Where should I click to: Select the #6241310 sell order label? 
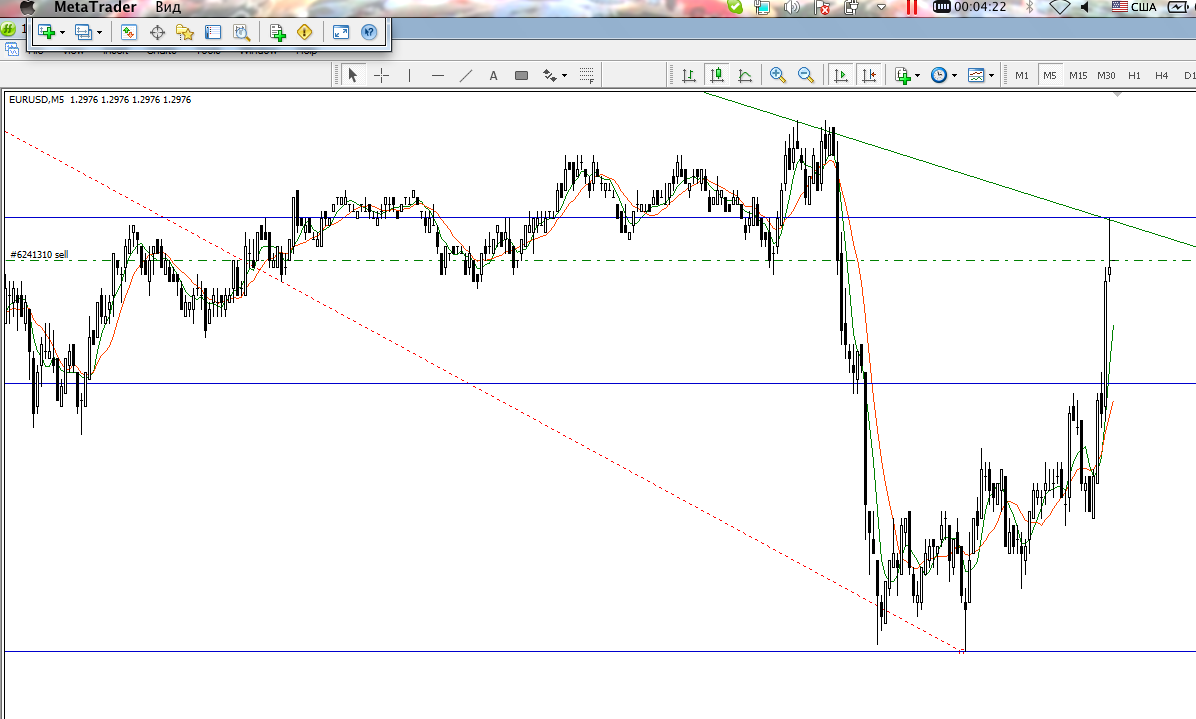(39, 255)
